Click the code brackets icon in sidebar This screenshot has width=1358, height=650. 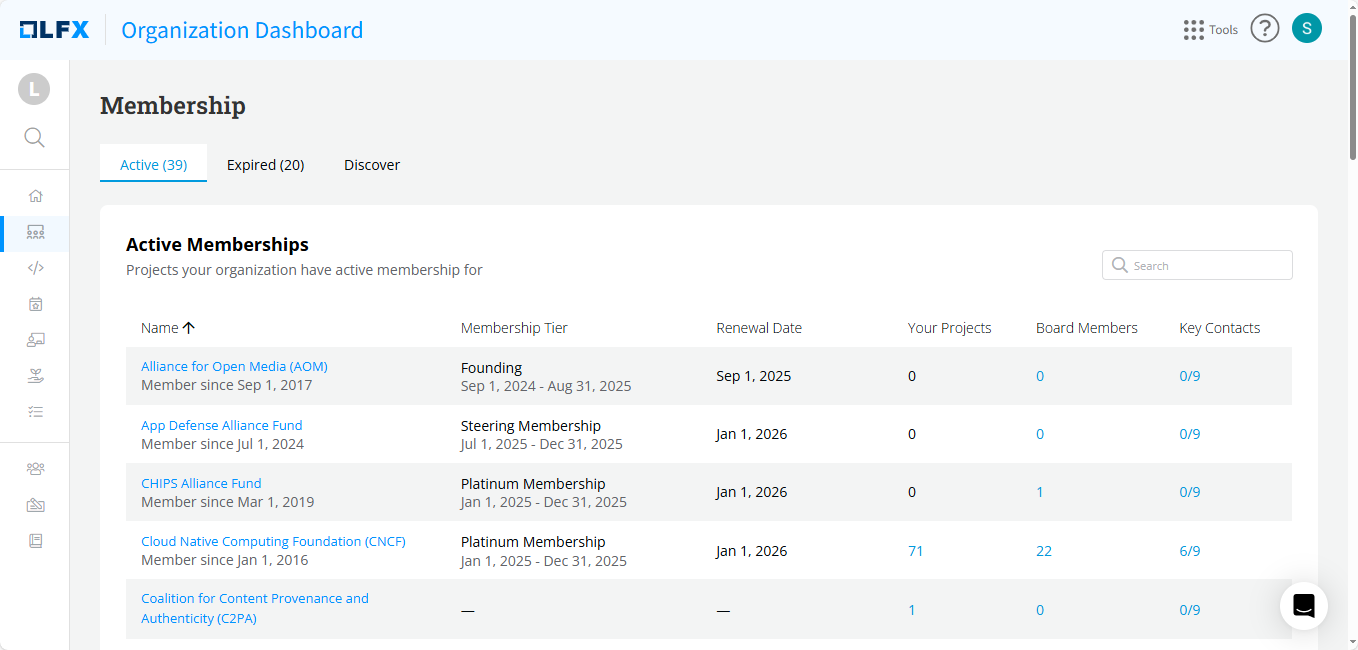click(35, 268)
